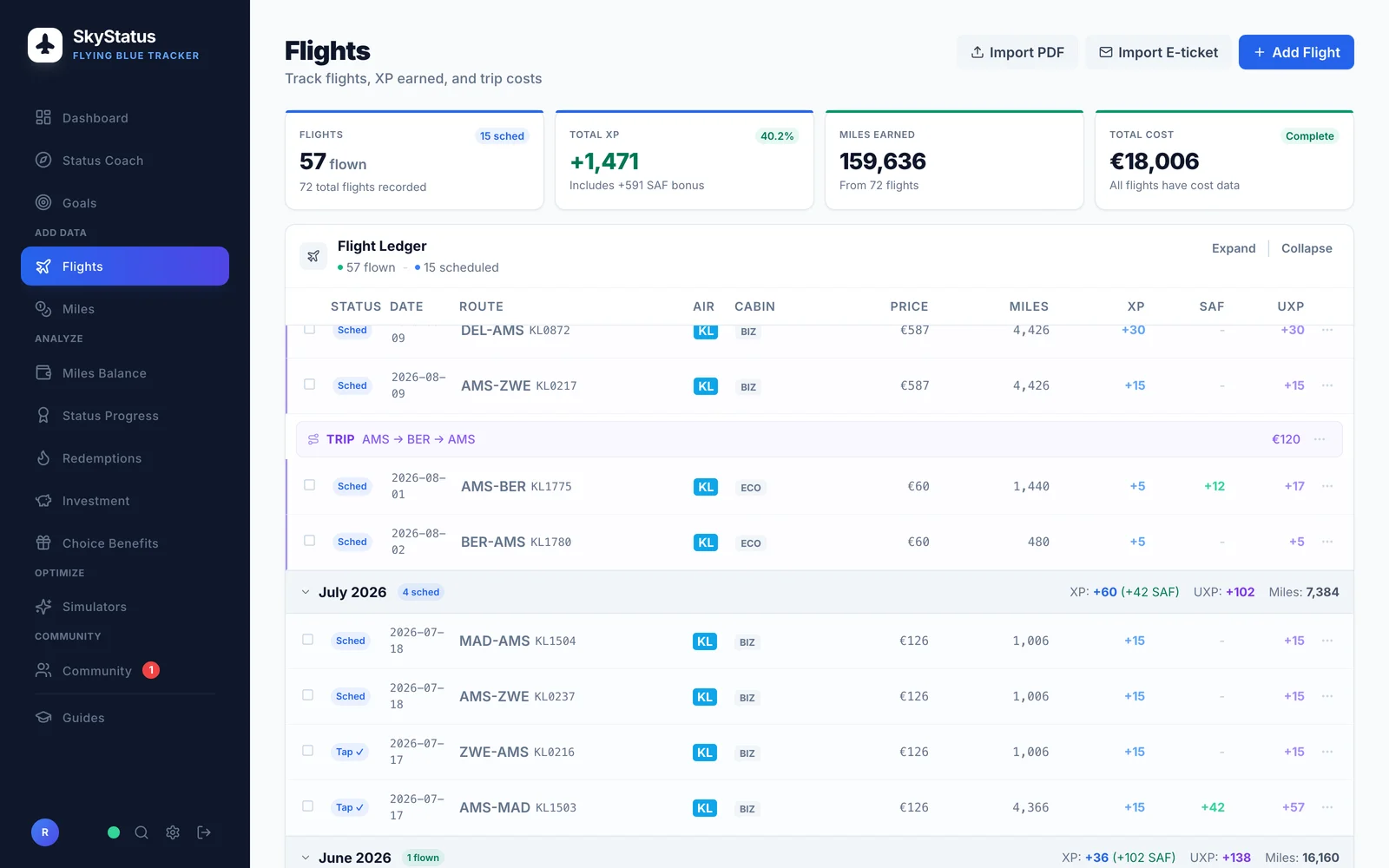Viewport: 1389px width, 868px height.
Task: Open the Status Coach page
Action: [125, 161]
